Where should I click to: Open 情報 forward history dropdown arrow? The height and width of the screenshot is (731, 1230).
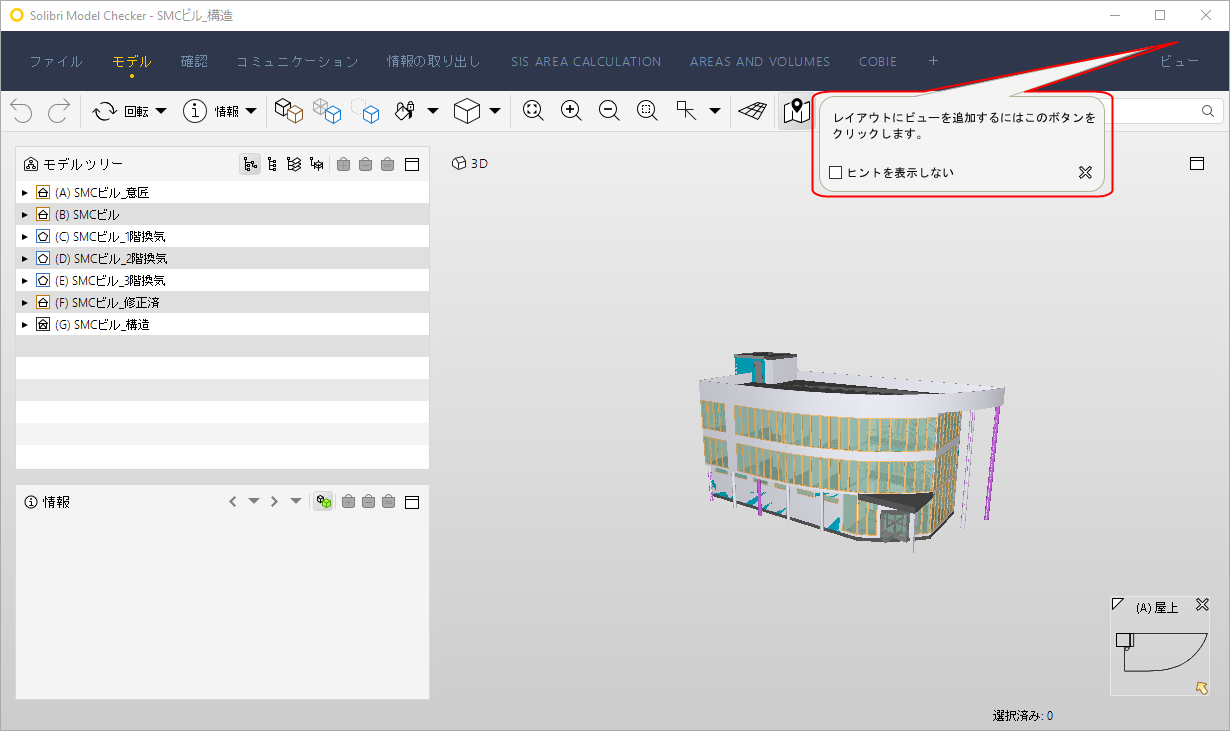(296, 501)
